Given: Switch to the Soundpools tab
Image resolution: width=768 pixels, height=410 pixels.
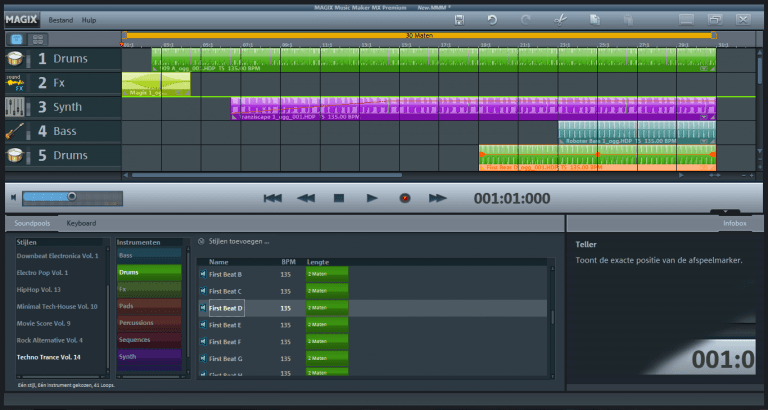Looking at the screenshot, I should [32, 223].
